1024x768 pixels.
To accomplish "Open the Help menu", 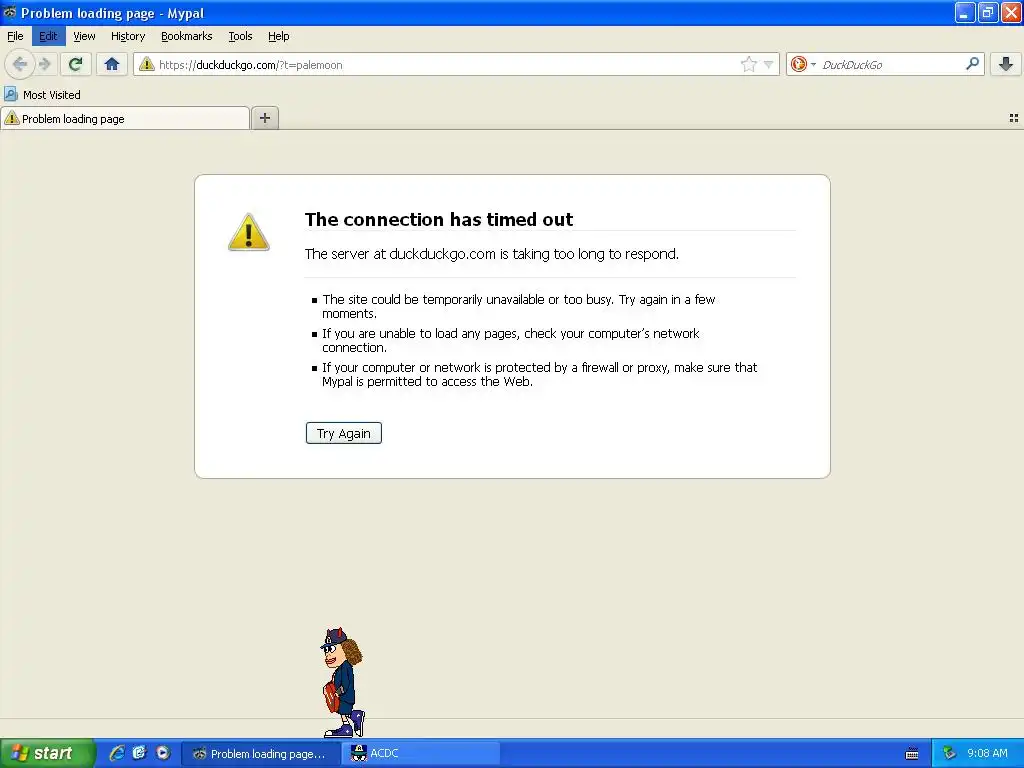I will (279, 36).
